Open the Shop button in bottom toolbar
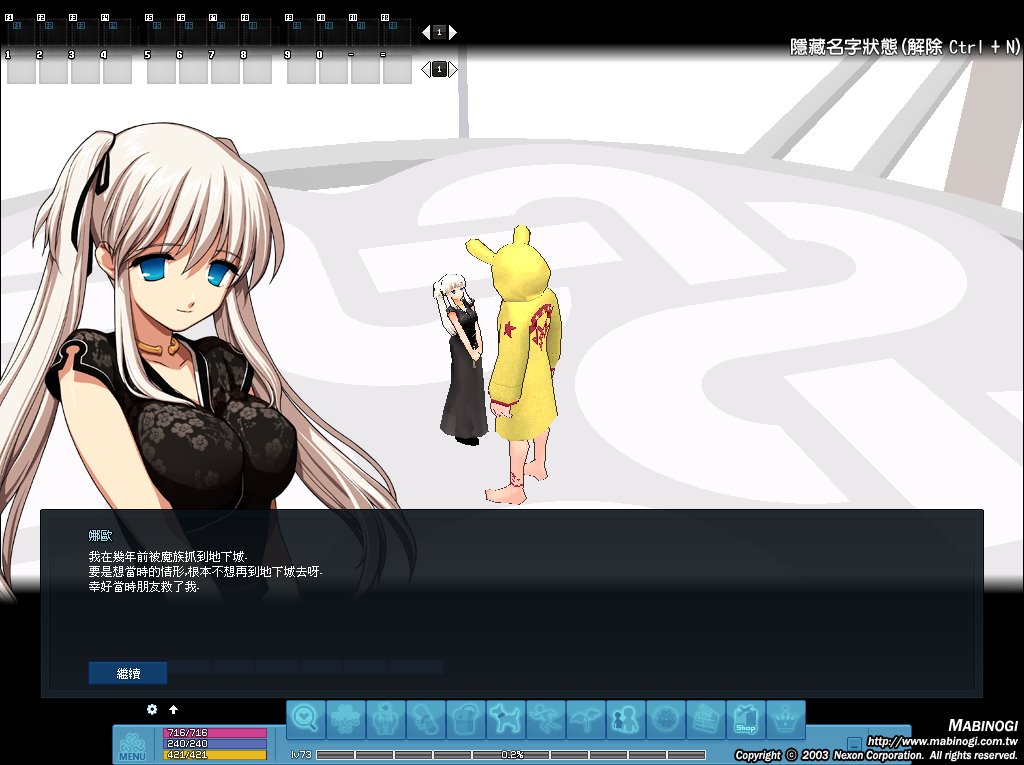The width and height of the screenshot is (1024, 765). tap(746, 719)
